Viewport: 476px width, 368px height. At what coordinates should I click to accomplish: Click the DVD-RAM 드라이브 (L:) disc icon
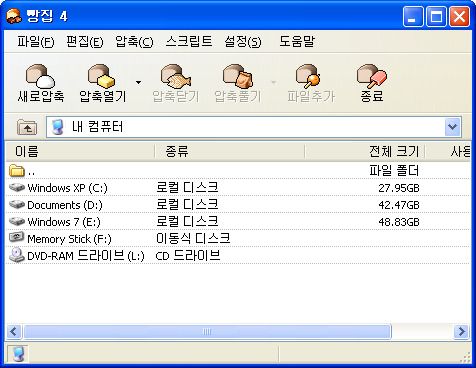click(x=17, y=255)
